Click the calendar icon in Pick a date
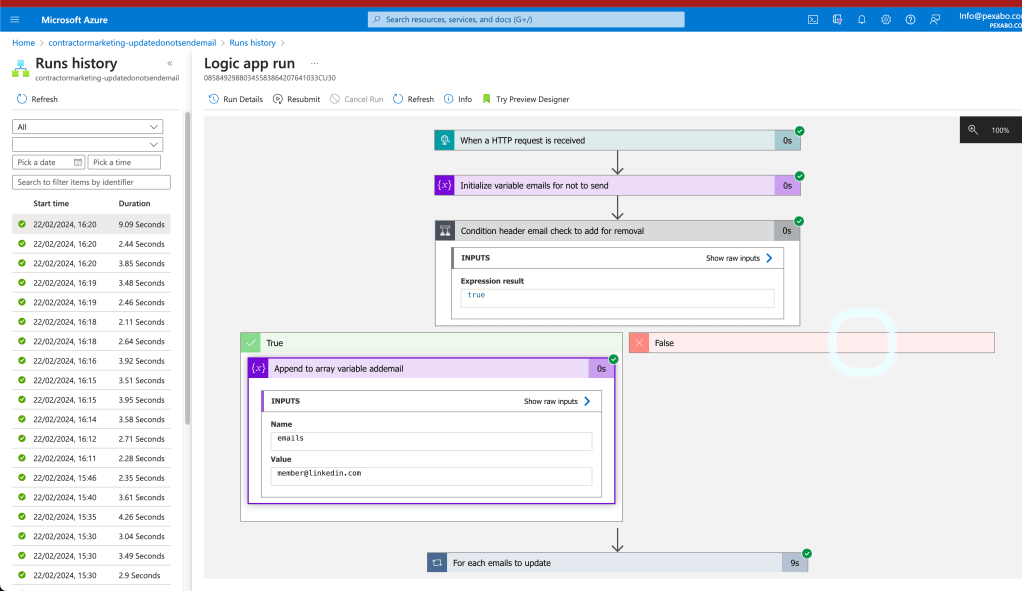The width and height of the screenshot is (1022, 591). [x=78, y=162]
